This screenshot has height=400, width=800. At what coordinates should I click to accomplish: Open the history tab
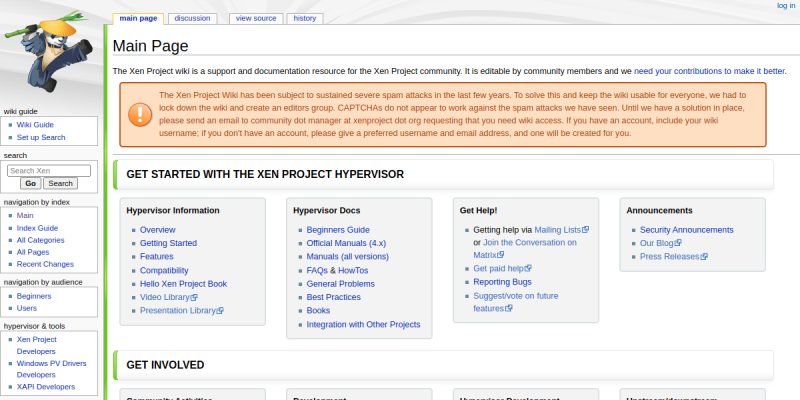[305, 18]
